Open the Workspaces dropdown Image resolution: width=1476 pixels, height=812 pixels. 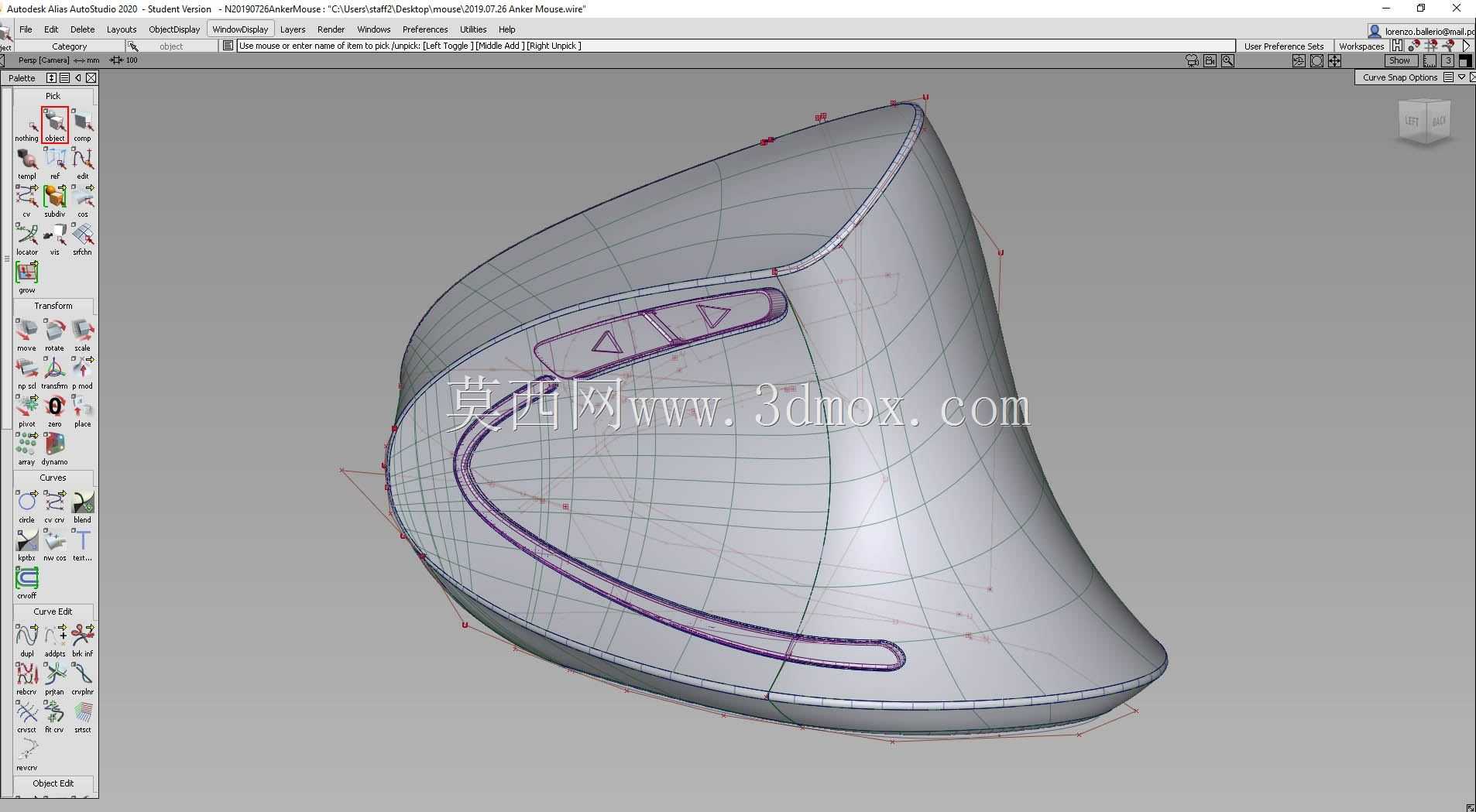click(x=1361, y=46)
